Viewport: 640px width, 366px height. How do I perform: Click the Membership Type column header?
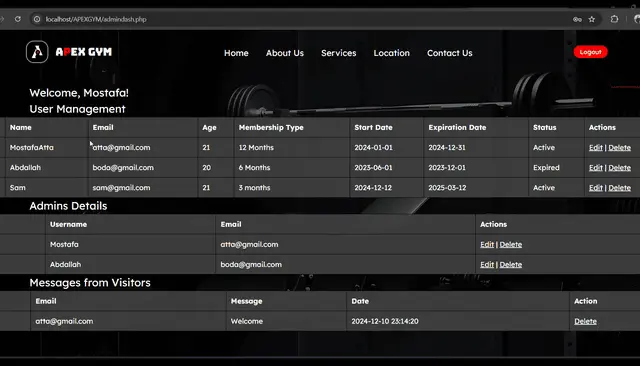271,127
